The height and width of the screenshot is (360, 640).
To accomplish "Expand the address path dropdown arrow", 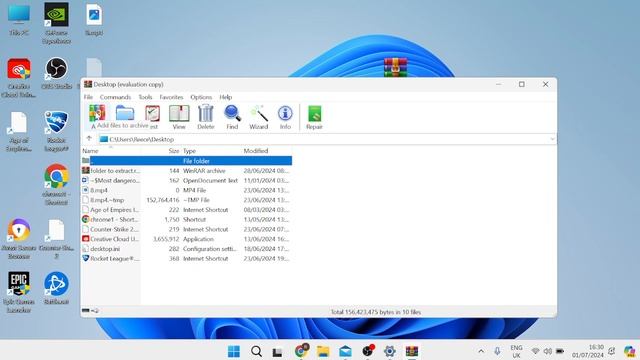I will (x=552, y=139).
